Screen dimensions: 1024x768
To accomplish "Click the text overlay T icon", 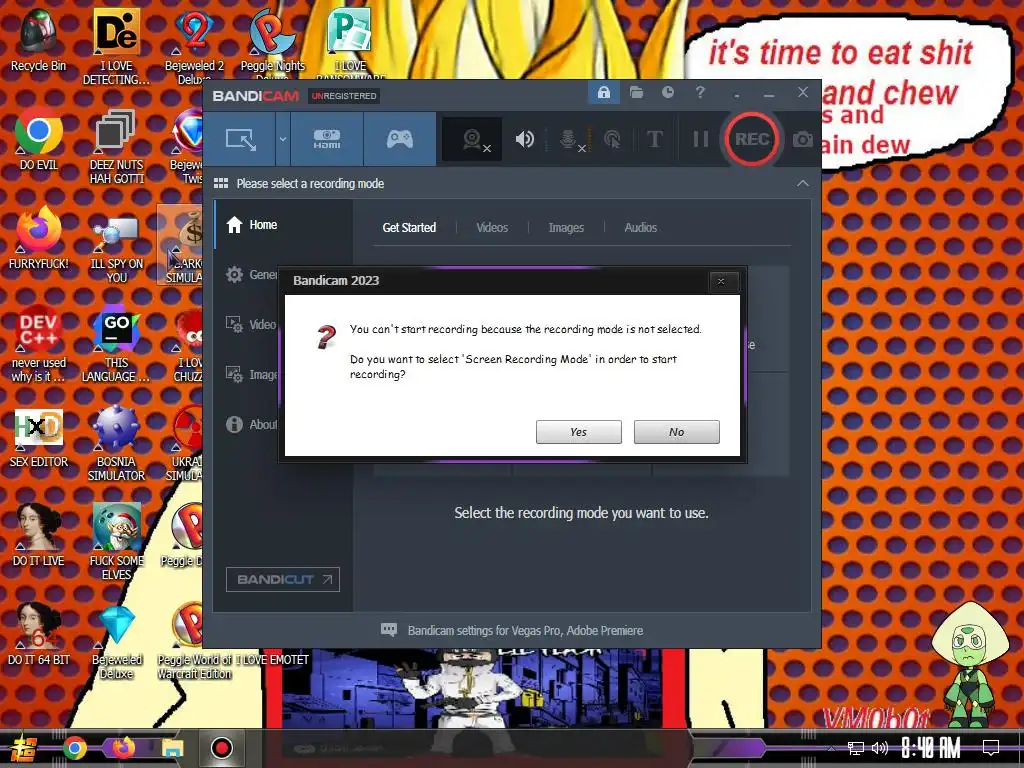I will [x=654, y=139].
